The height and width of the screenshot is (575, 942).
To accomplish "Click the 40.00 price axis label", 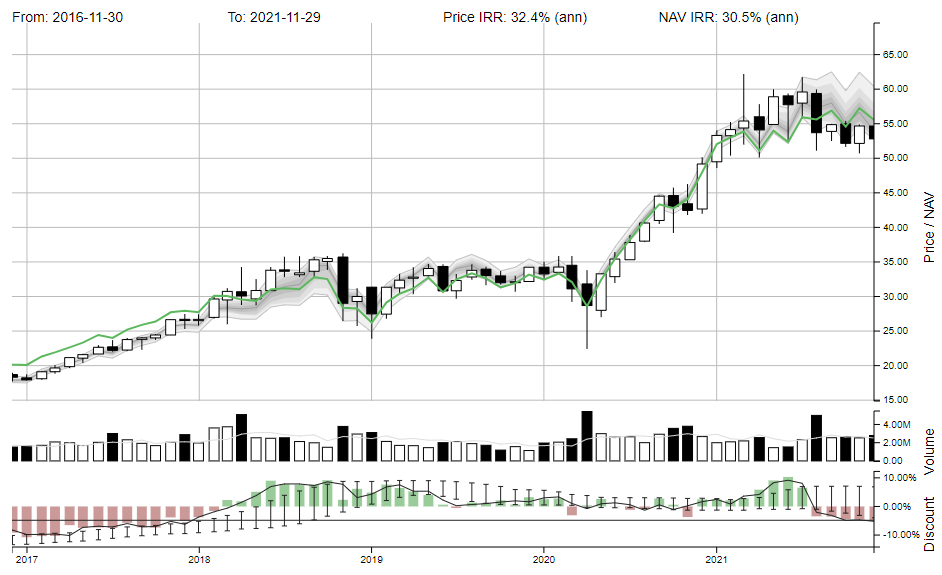I will [895, 228].
